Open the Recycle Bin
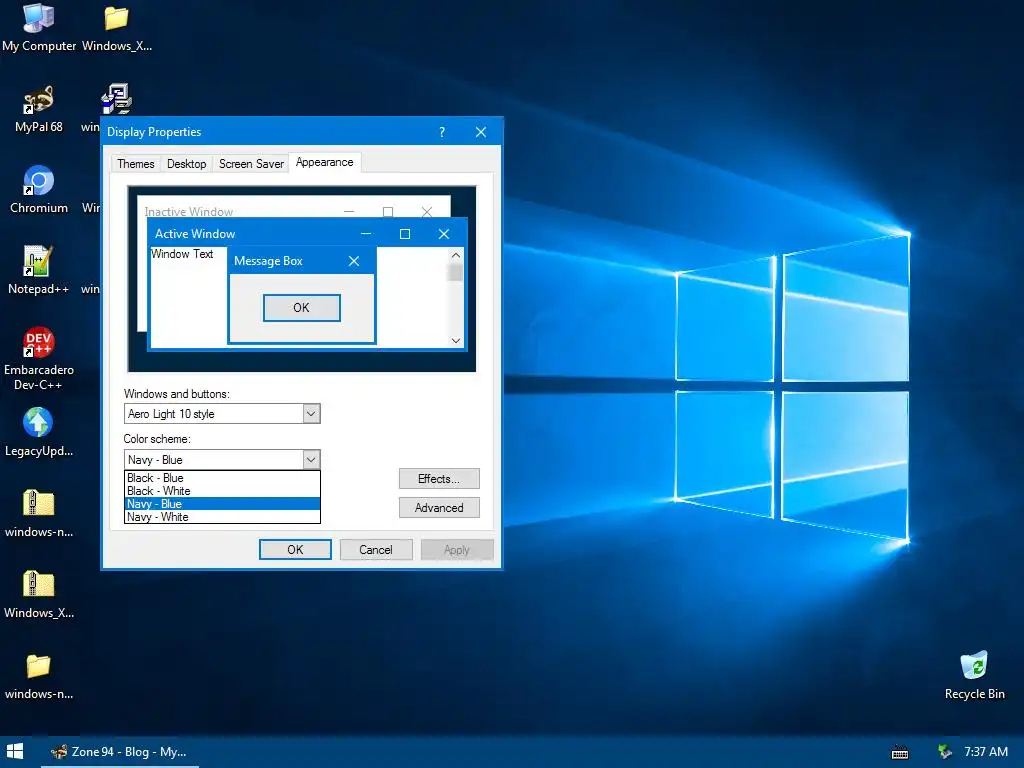 point(974,675)
